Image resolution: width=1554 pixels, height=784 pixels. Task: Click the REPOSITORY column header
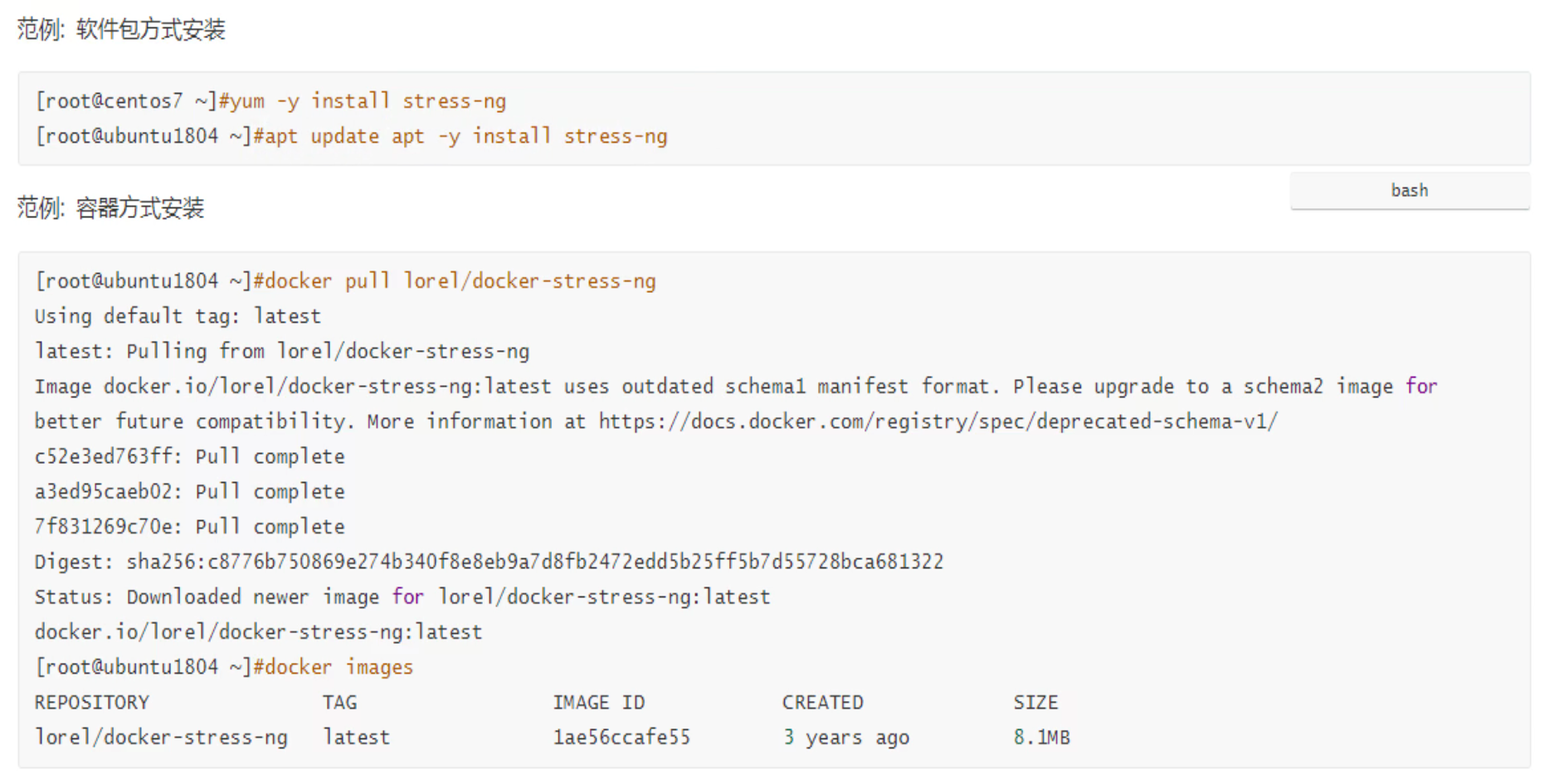click(92, 703)
